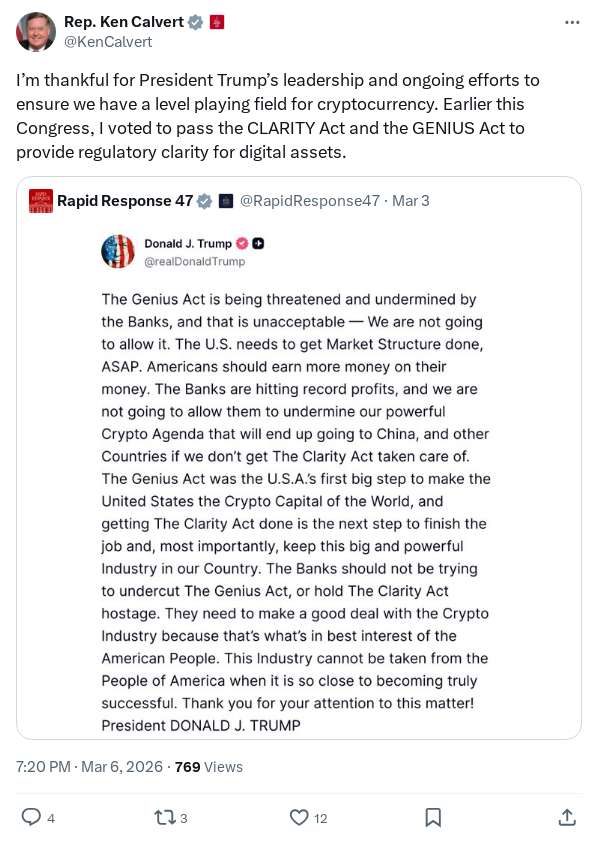Click Rep. Ken Calvert's profile picture
The height and width of the screenshot is (841, 598).
pos(37,32)
